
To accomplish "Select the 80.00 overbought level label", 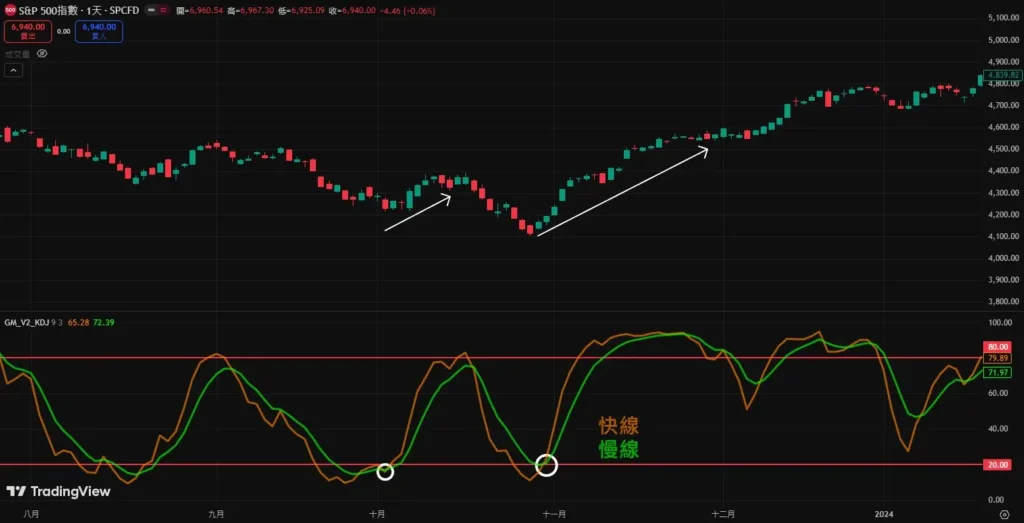I will pos(997,346).
